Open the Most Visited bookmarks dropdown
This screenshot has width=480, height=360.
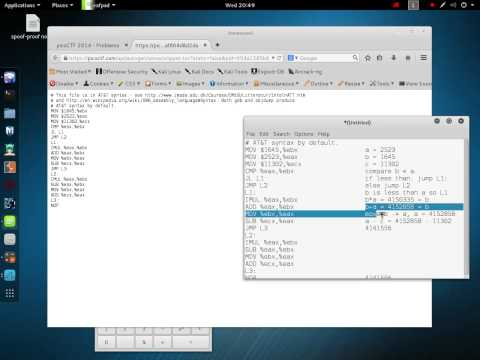coord(70,72)
